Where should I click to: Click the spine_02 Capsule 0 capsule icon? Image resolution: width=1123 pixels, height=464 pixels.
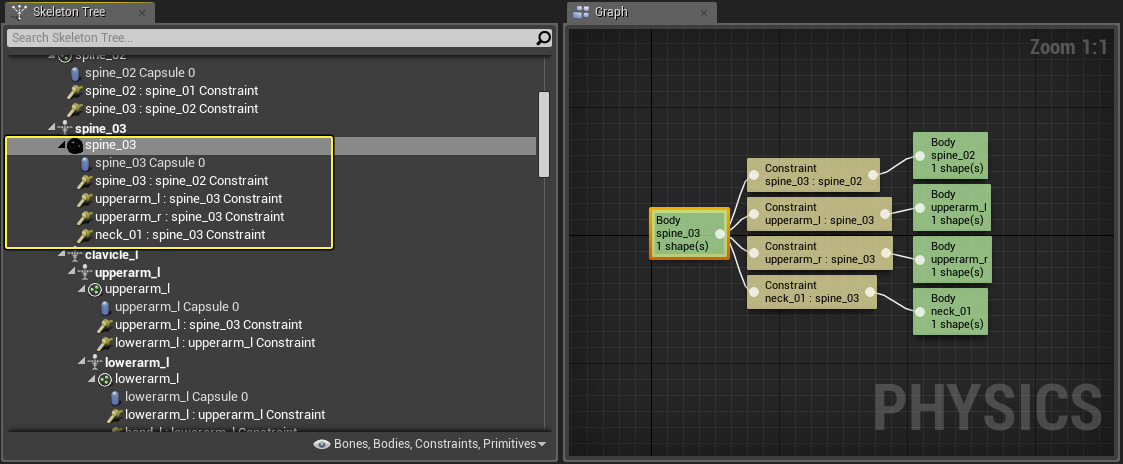75,73
